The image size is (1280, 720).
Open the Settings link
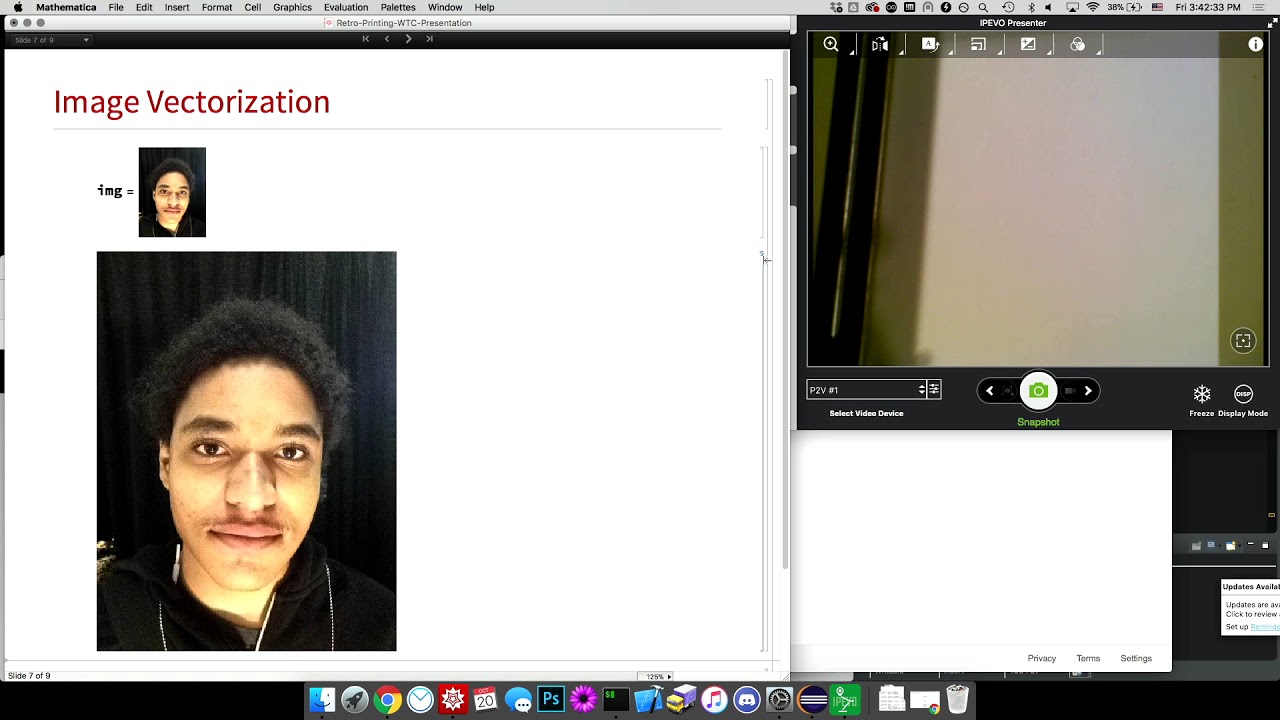click(1136, 658)
